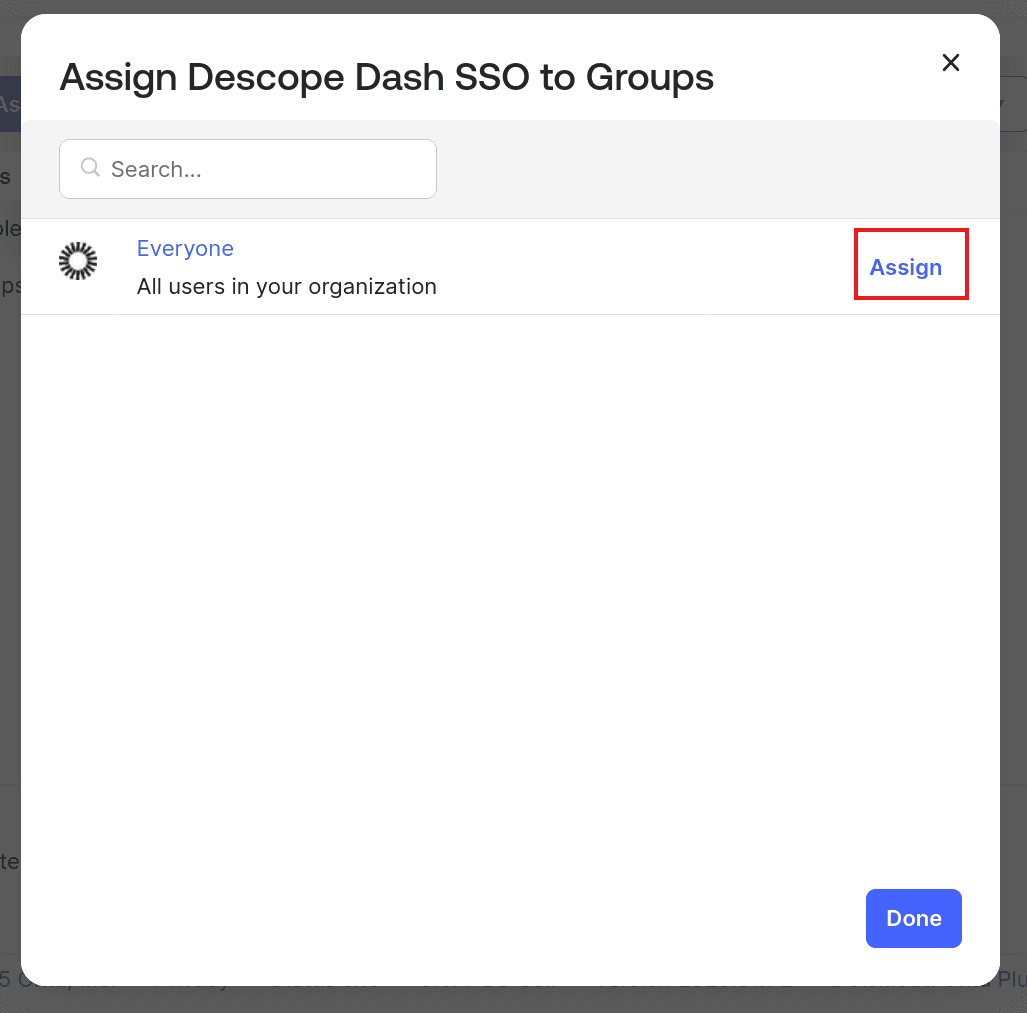Image resolution: width=1027 pixels, height=1013 pixels.
Task: Select the spinner-style logo beside Everyone
Action: 78,261
